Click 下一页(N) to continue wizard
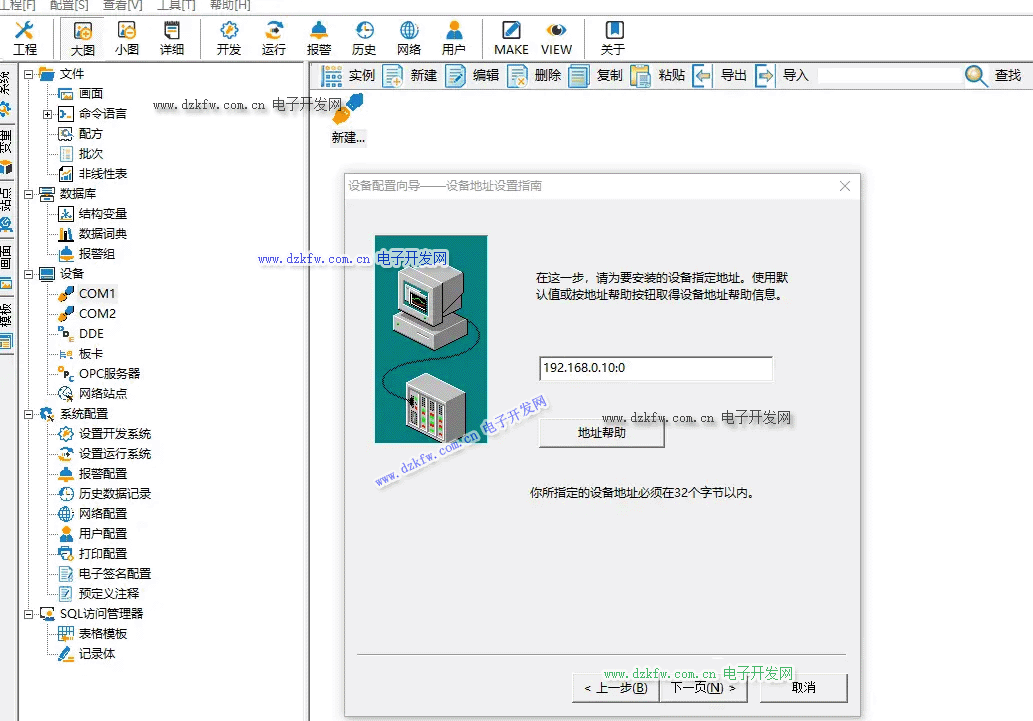This screenshot has height=721, width=1033. [x=703, y=687]
